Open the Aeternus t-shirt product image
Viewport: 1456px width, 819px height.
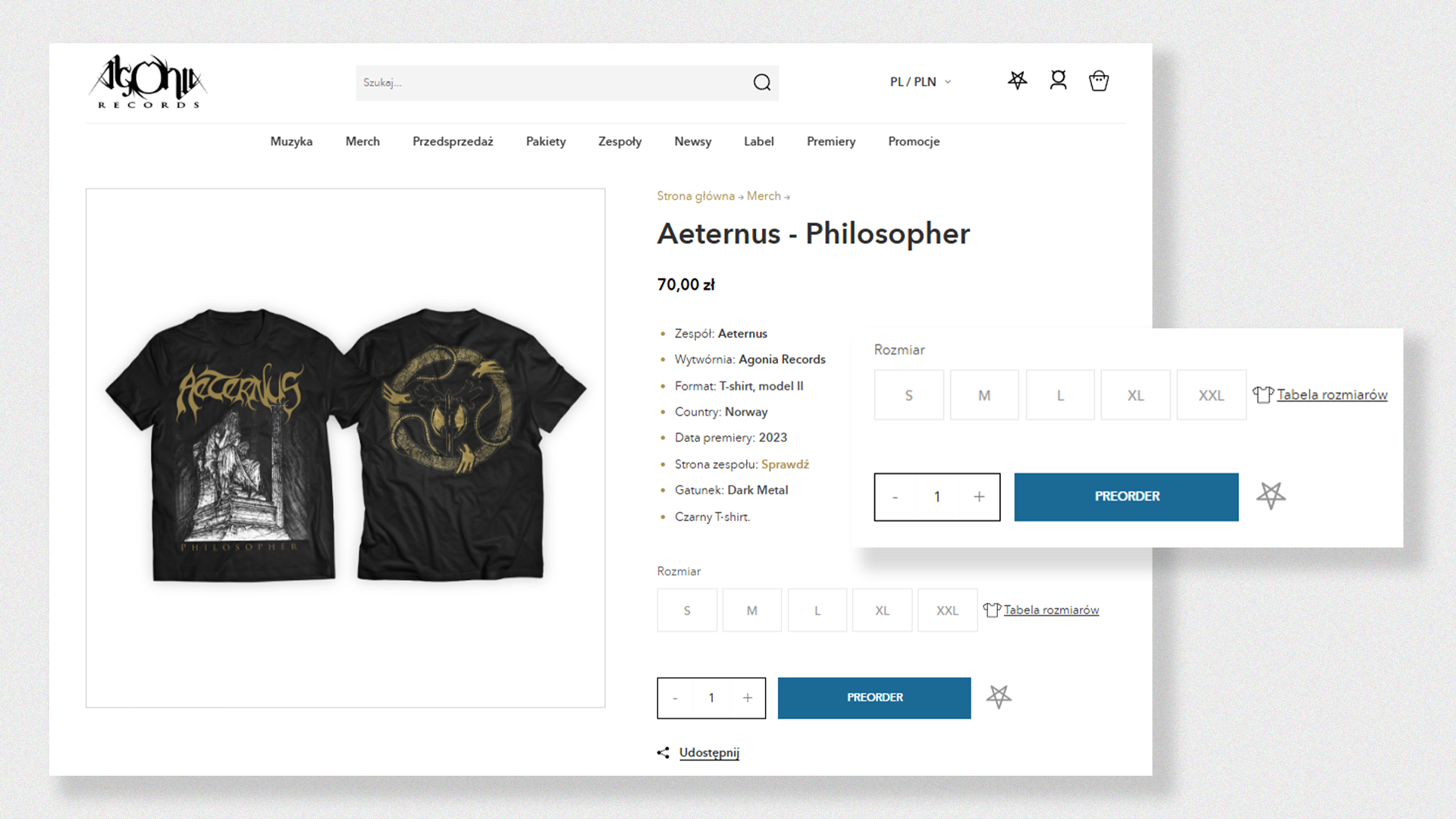point(346,447)
